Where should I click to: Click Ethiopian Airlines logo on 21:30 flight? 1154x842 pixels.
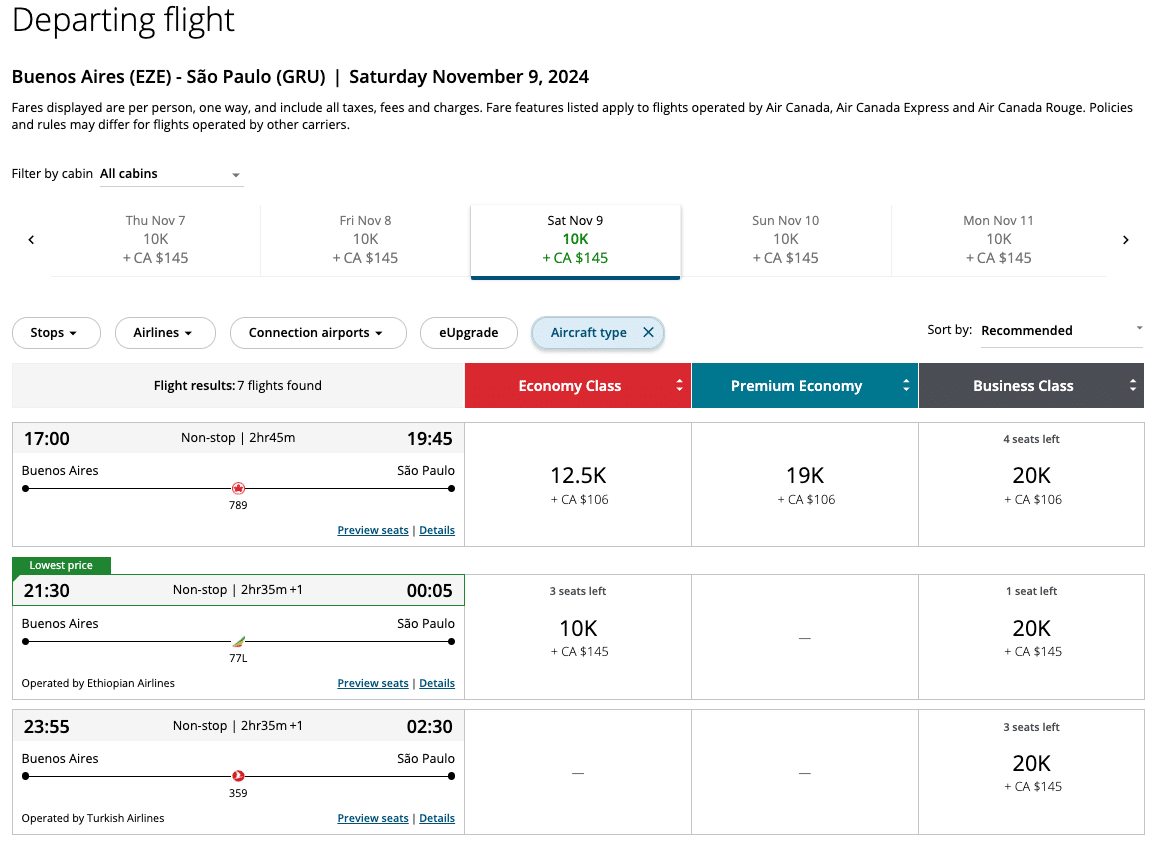click(x=238, y=641)
